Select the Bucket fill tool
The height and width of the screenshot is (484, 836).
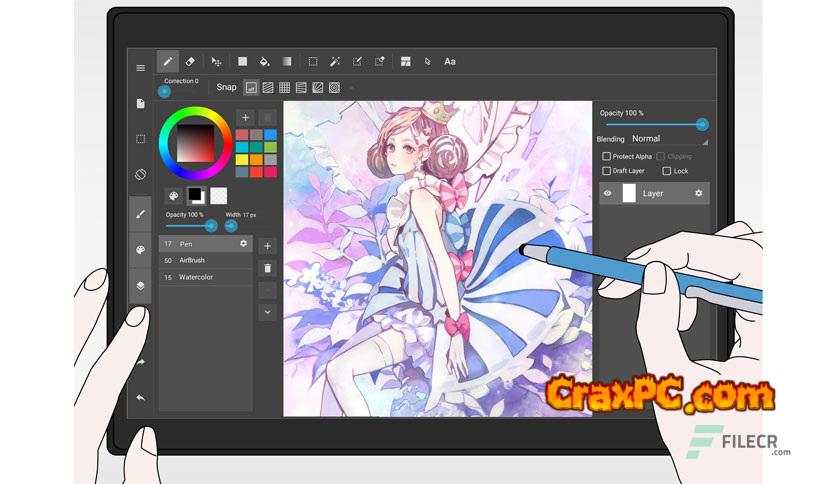pos(264,62)
